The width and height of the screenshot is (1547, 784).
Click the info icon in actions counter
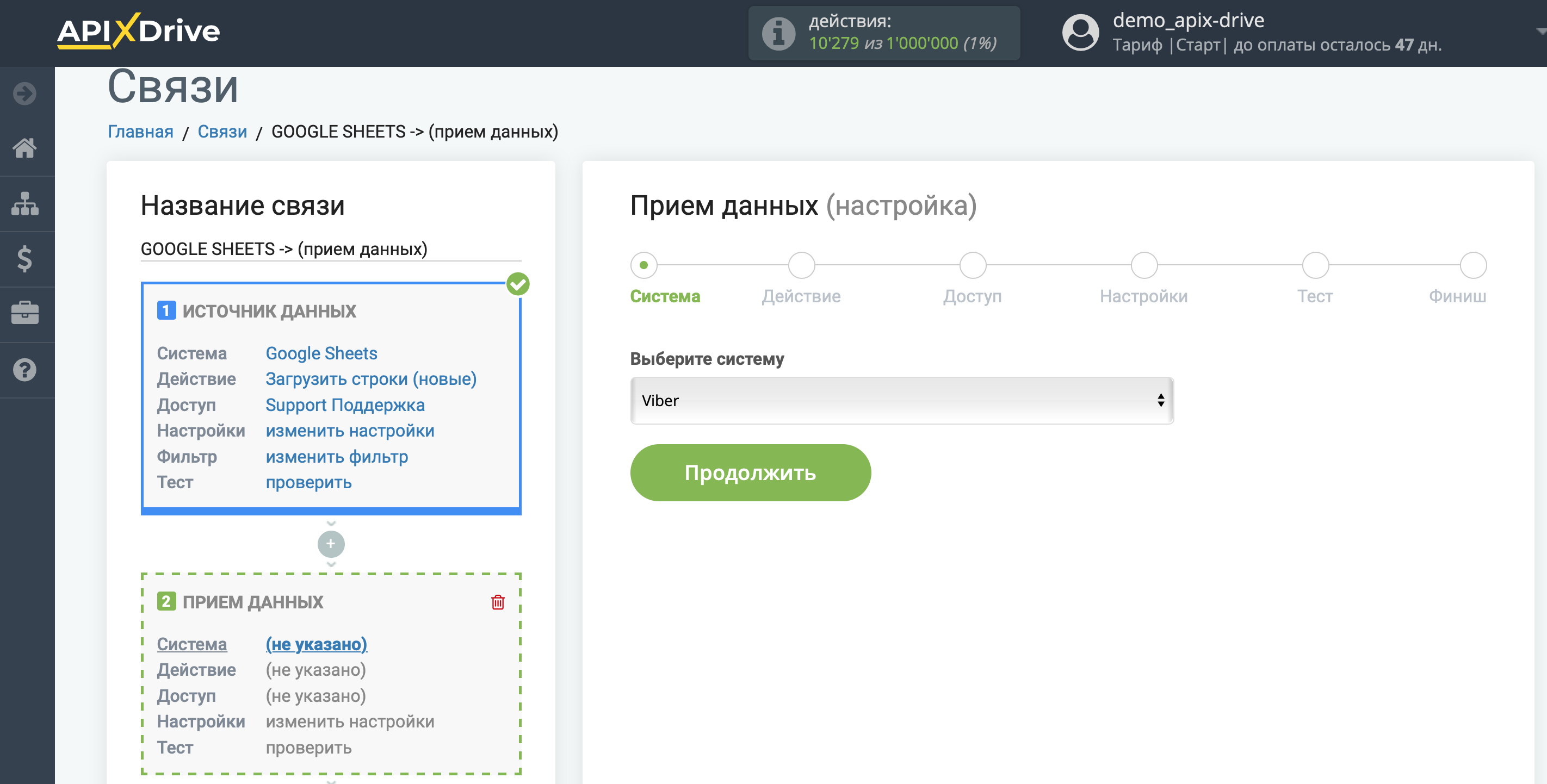(x=778, y=33)
